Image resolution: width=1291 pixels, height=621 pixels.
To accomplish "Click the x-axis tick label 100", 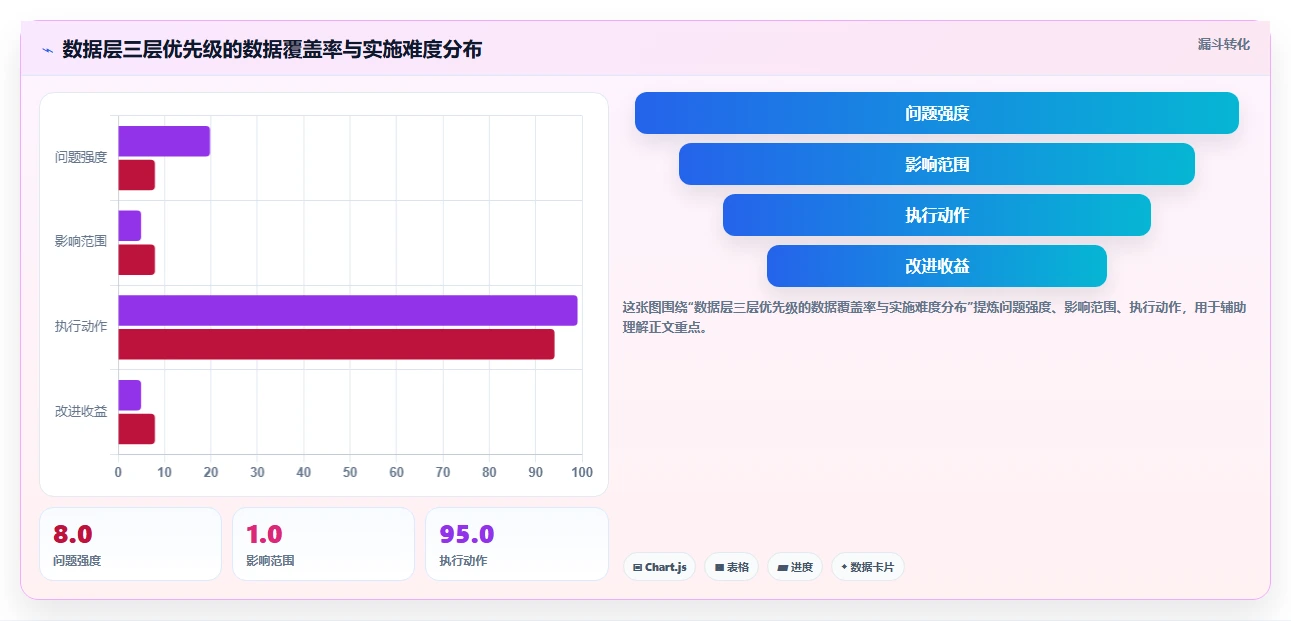I will 581,472.
